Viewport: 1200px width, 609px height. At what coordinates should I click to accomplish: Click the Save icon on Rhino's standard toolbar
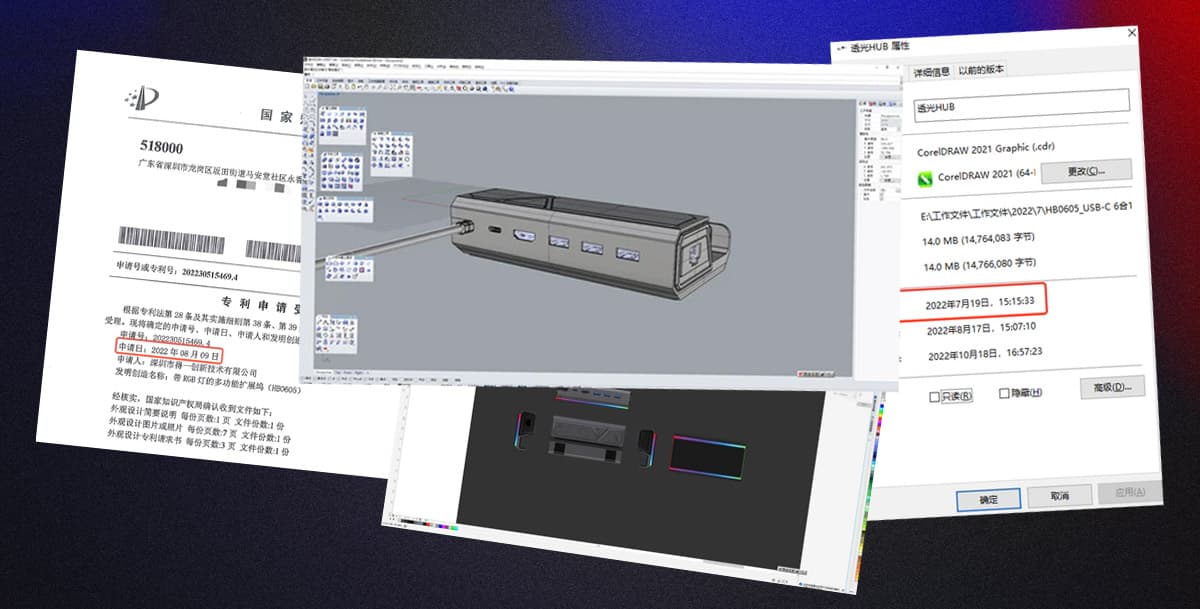(x=319, y=89)
